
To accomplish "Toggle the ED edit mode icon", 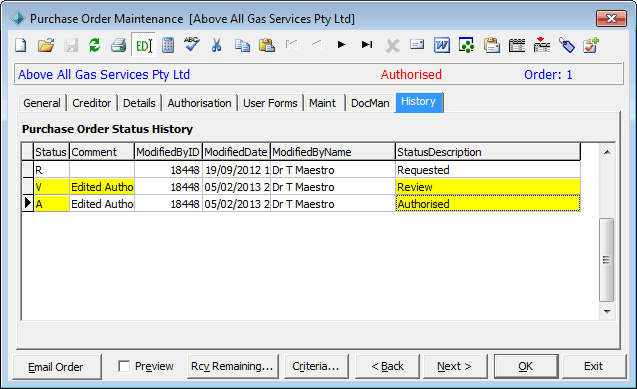I will click(143, 45).
